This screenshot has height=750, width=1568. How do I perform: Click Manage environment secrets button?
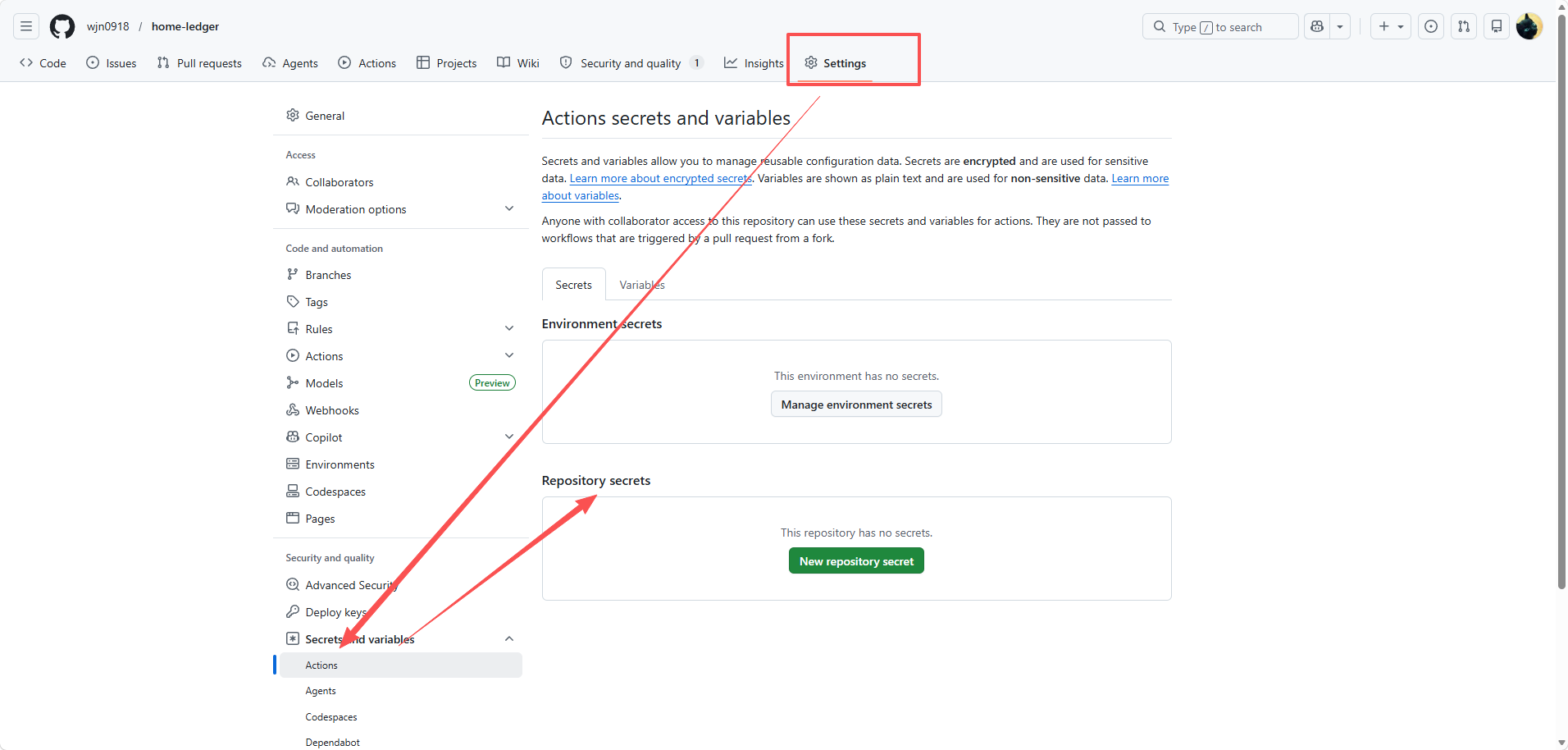pyautogui.click(x=856, y=405)
